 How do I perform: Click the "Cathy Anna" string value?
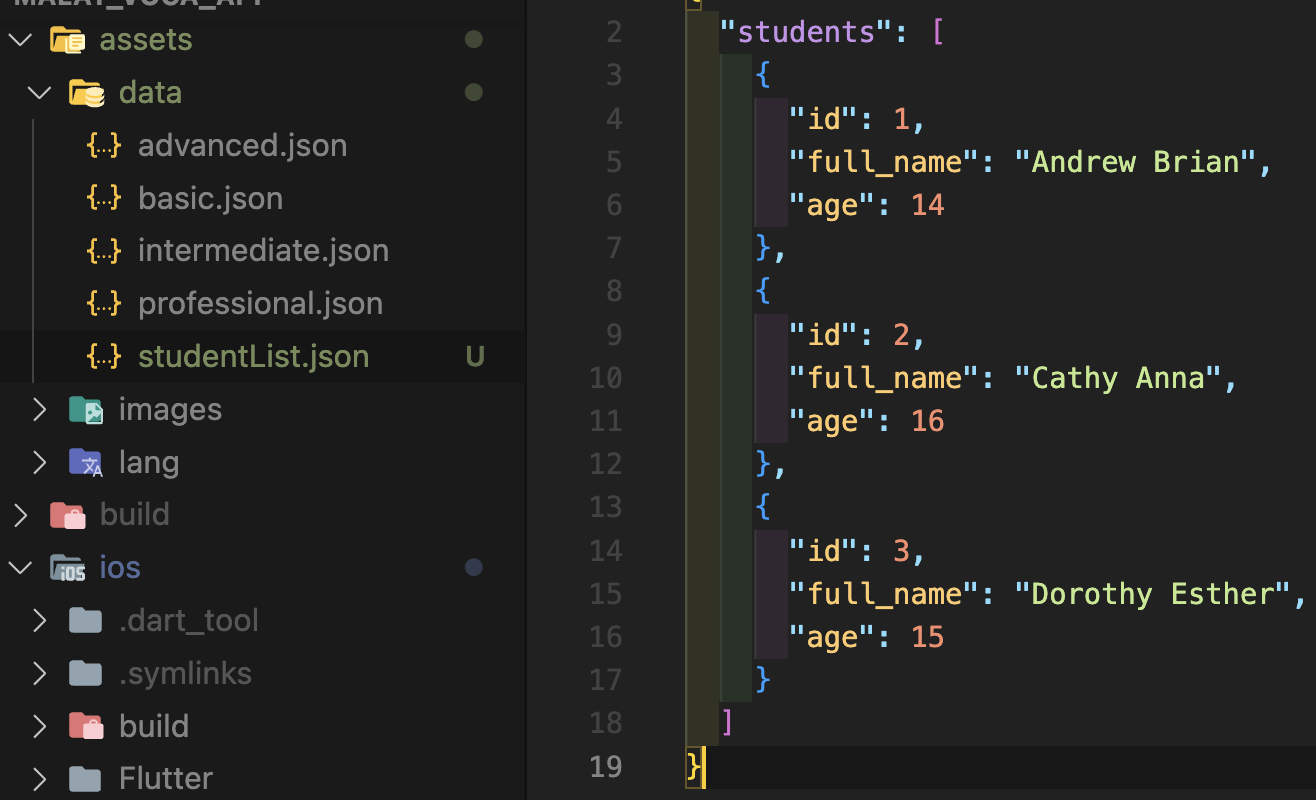1118,378
